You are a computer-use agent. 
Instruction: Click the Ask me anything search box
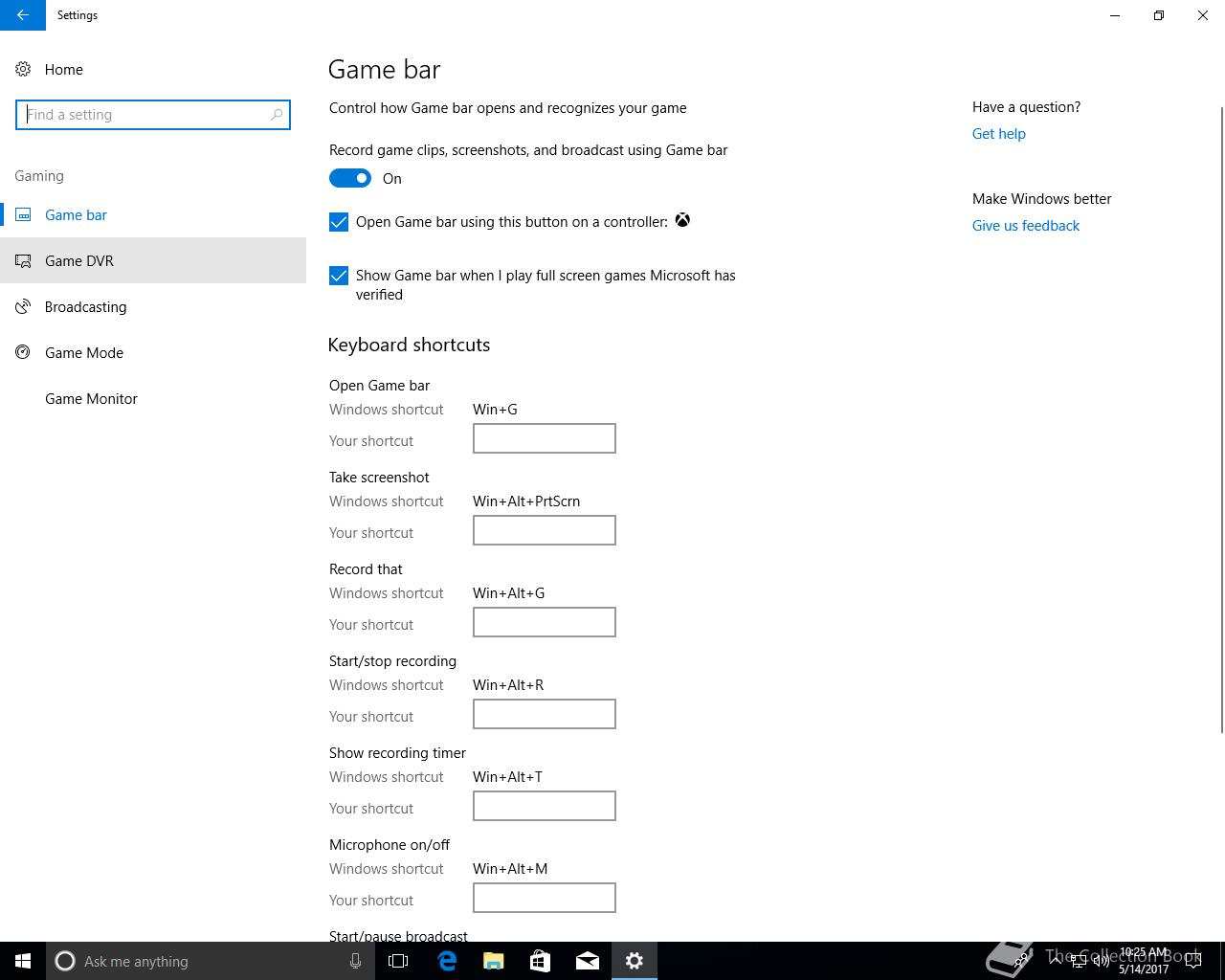[211, 961]
